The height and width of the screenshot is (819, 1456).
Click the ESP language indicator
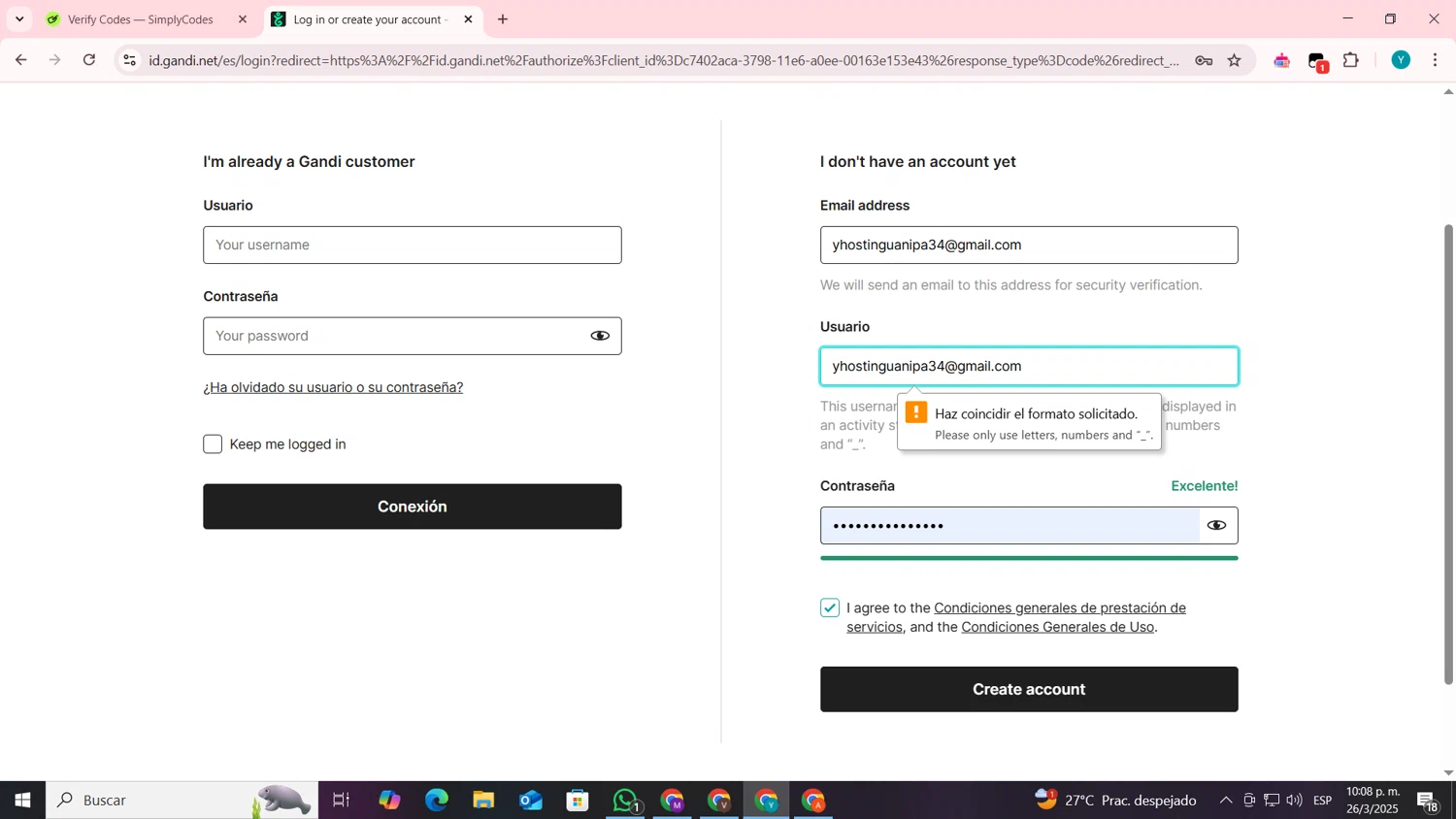(1323, 801)
